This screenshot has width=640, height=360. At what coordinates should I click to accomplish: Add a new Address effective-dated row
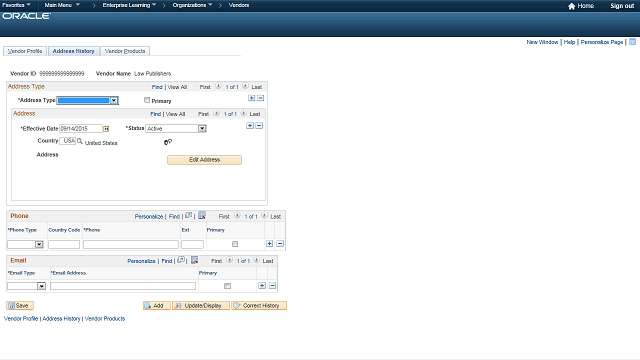250,126
